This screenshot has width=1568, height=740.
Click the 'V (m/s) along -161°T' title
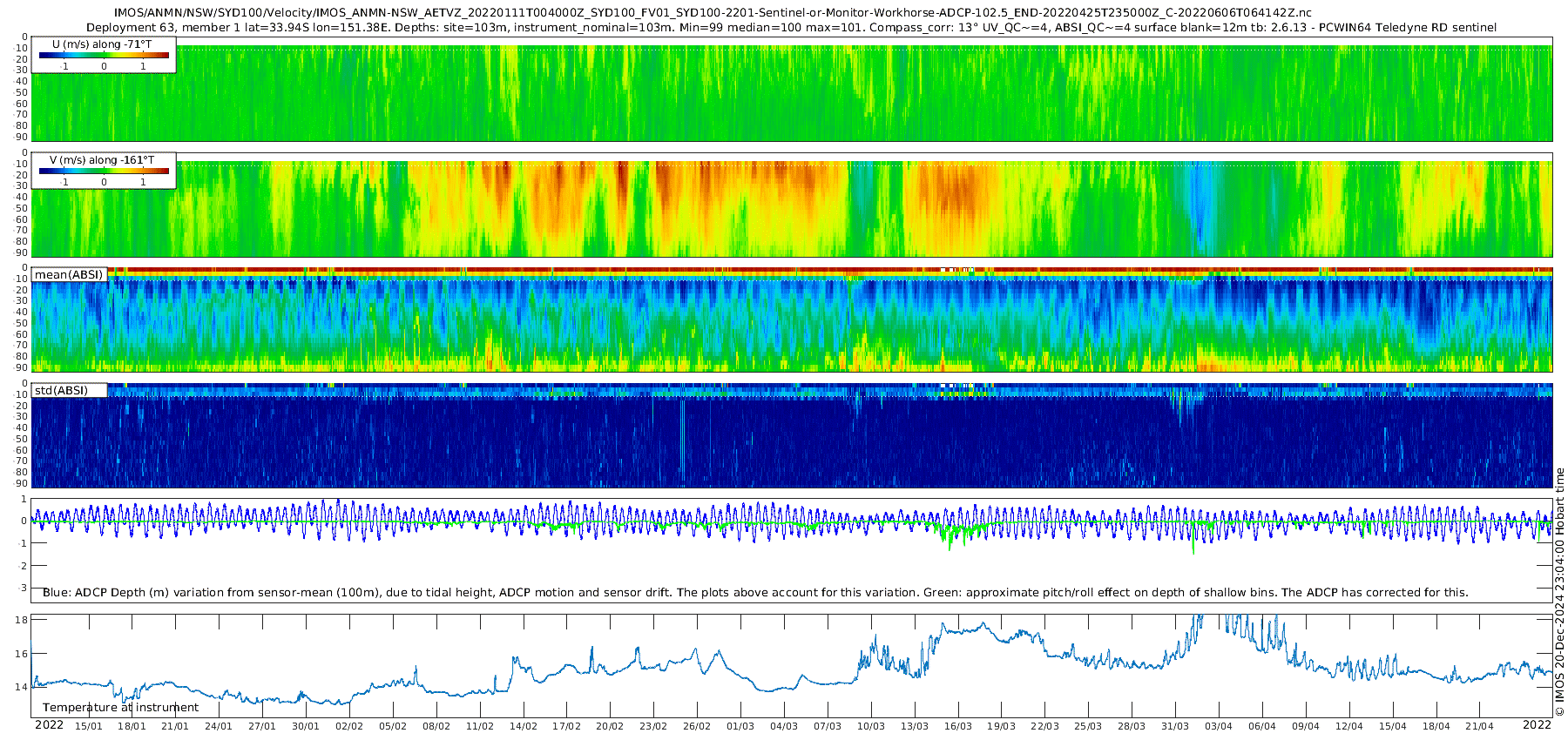[102, 160]
